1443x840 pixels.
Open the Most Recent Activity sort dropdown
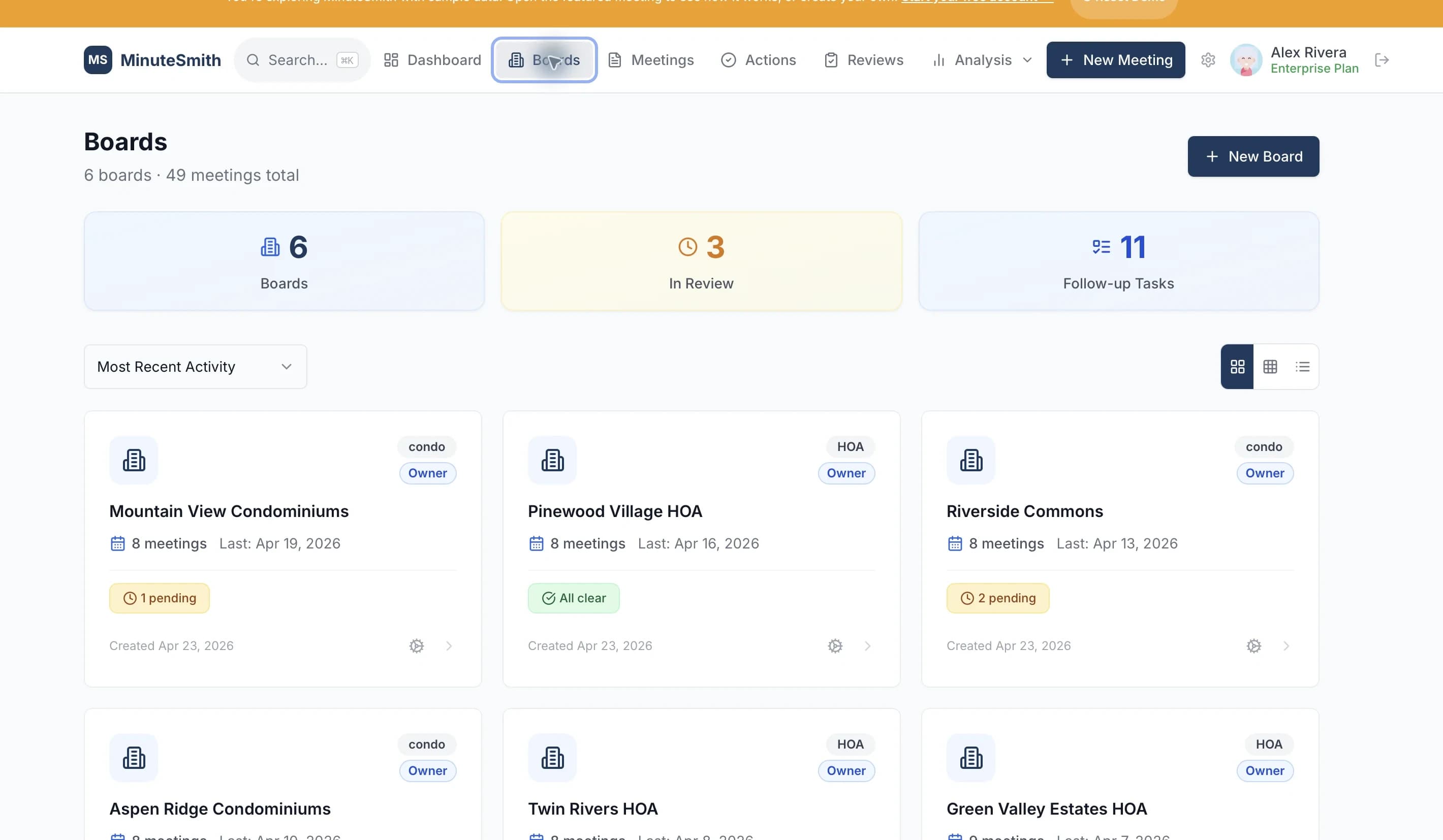(x=195, y=367)
